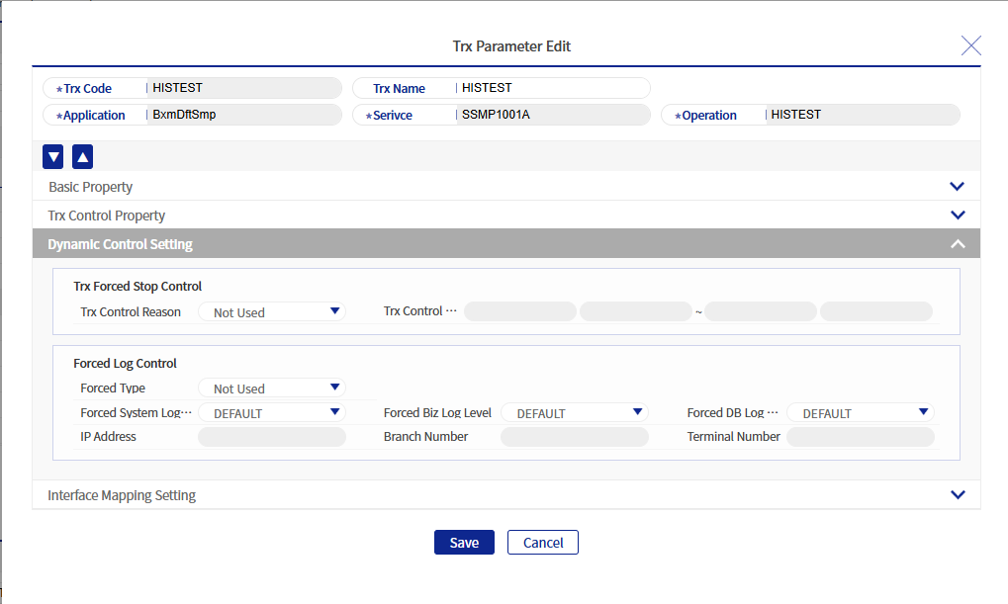Click the first Trx Control date field

click(x=520, y=312)
